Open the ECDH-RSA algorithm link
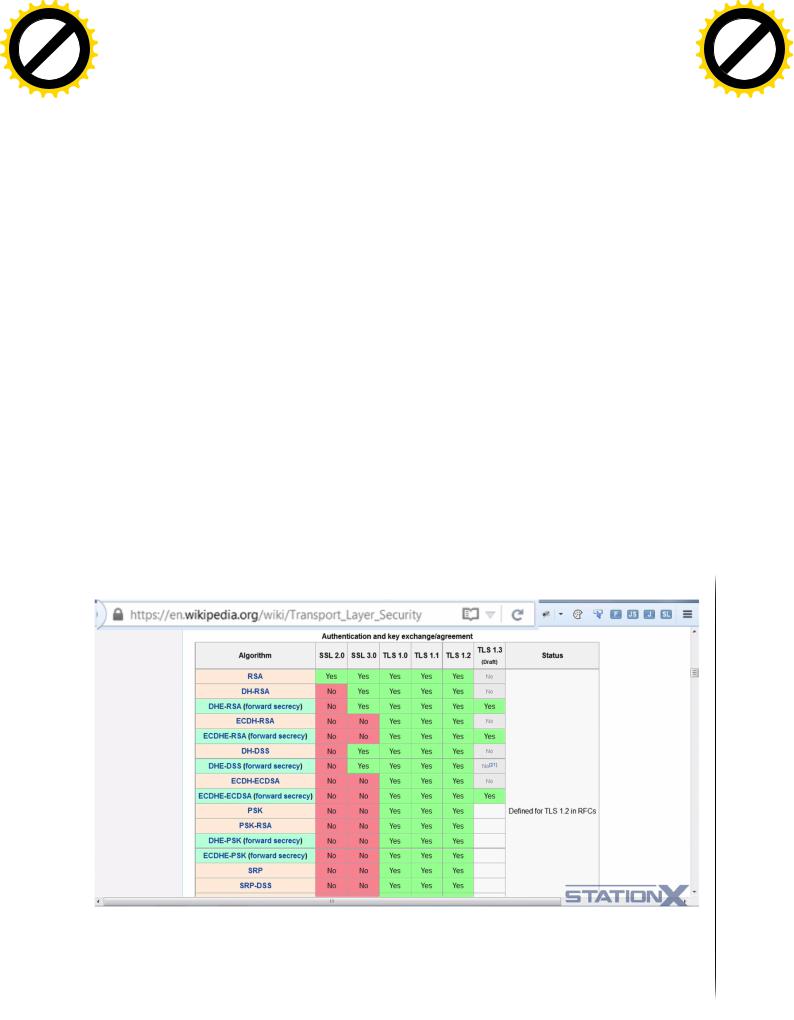This screenshot has height=1020, width=794. click(255, 721)
